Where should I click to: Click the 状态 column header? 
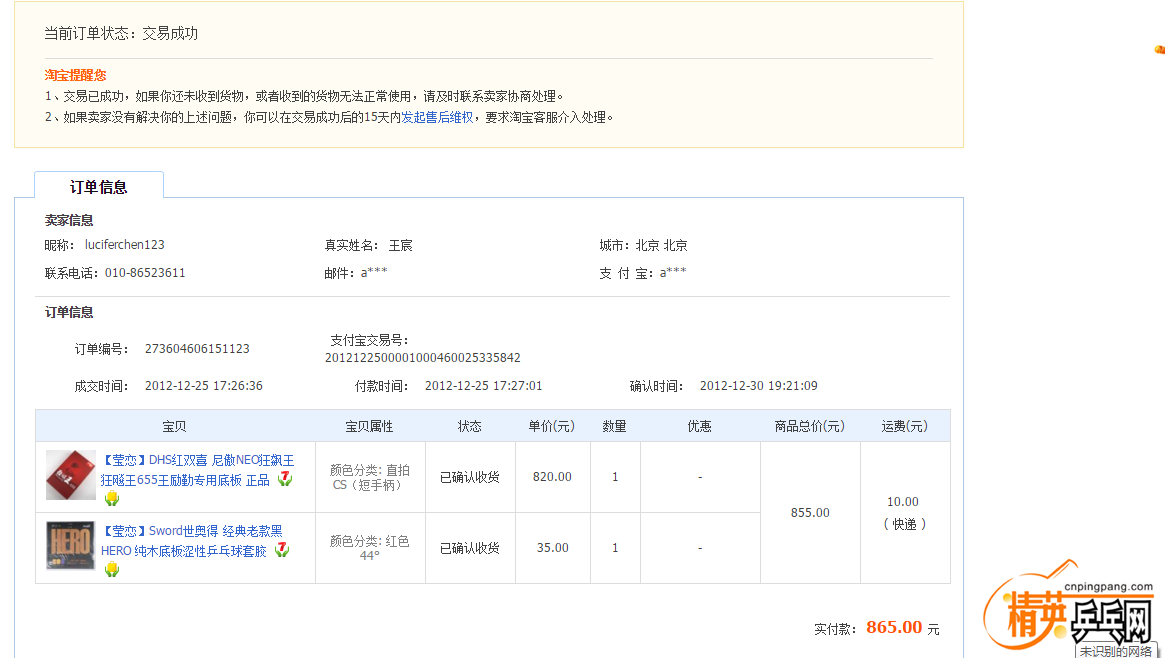click(x=470, y=426)
